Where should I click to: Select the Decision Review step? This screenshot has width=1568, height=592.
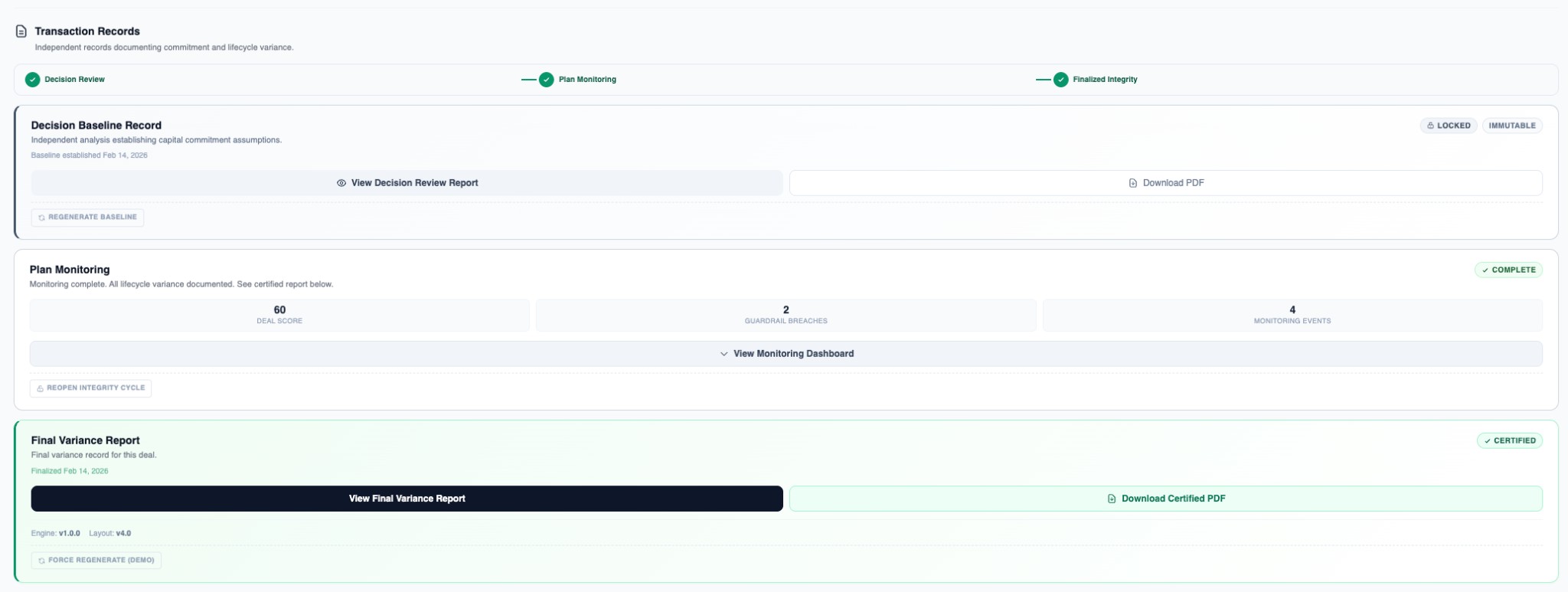(x=65, y=80)
